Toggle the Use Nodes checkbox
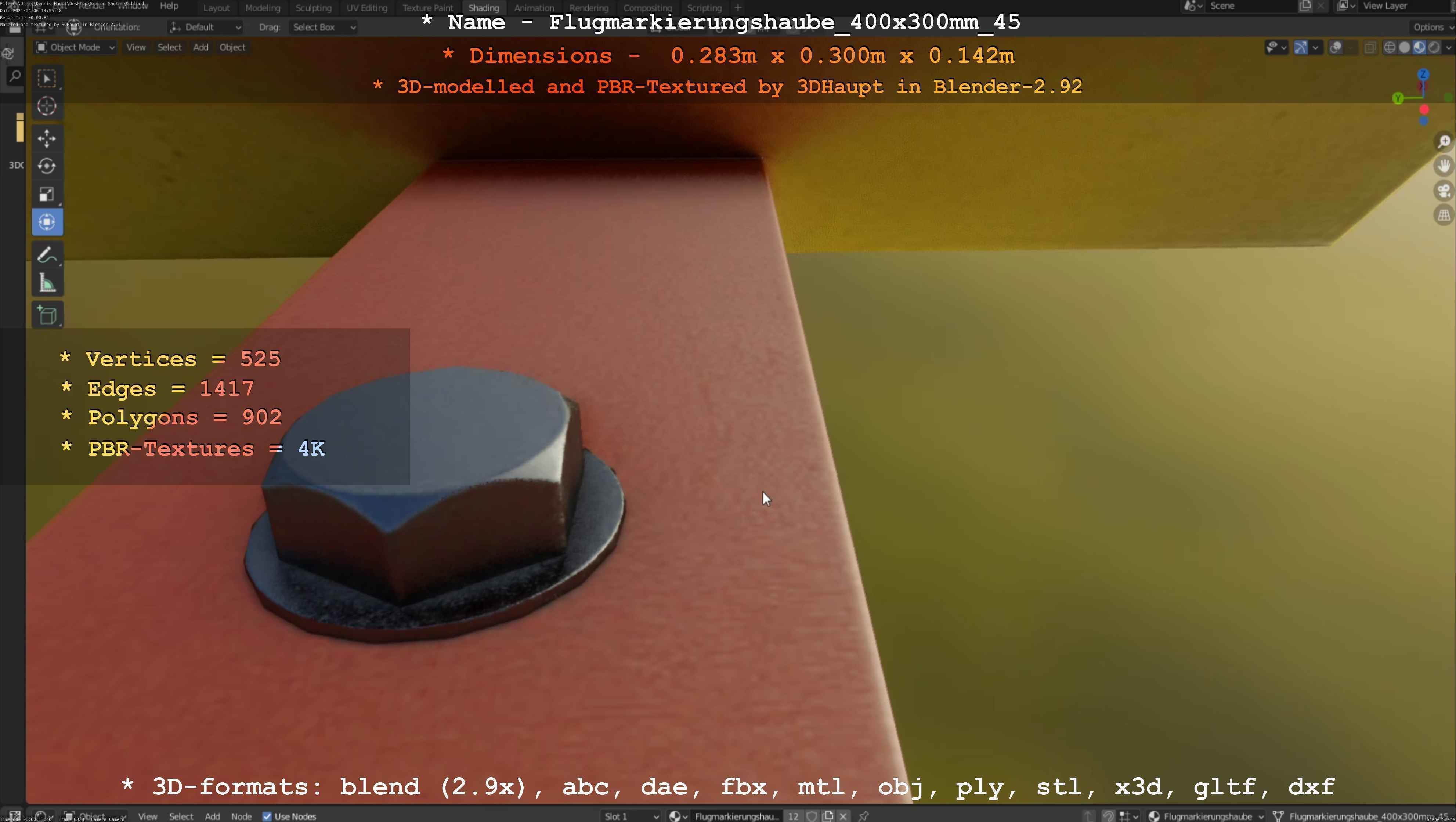 (267, 816)
